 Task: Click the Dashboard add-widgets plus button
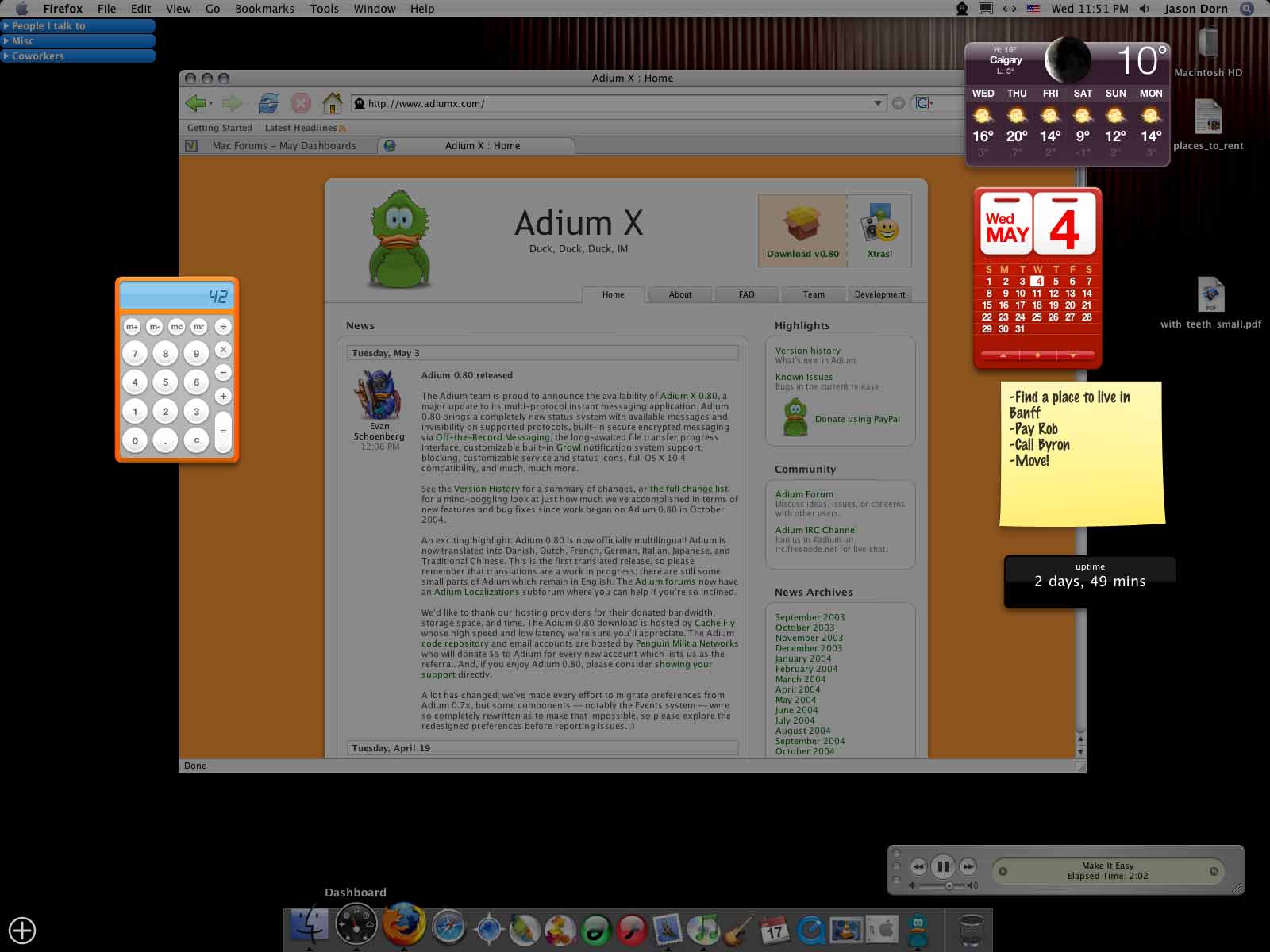(x=22, y=930)
